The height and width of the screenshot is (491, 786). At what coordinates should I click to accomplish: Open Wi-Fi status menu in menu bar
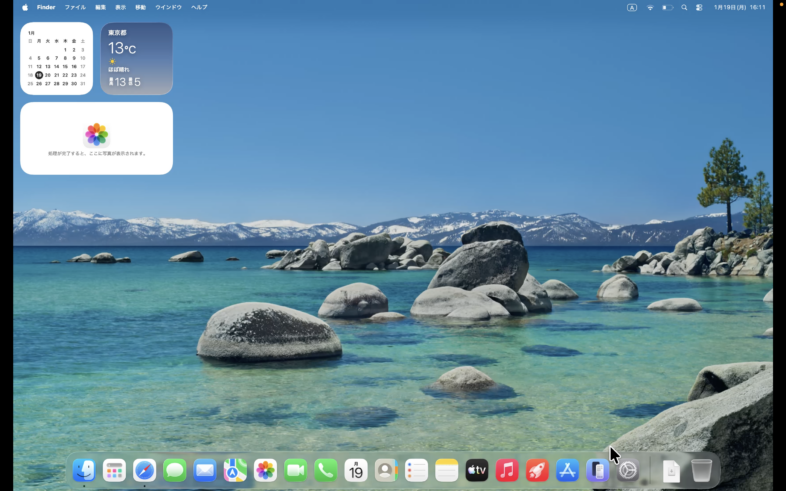[x=650, y=7]
